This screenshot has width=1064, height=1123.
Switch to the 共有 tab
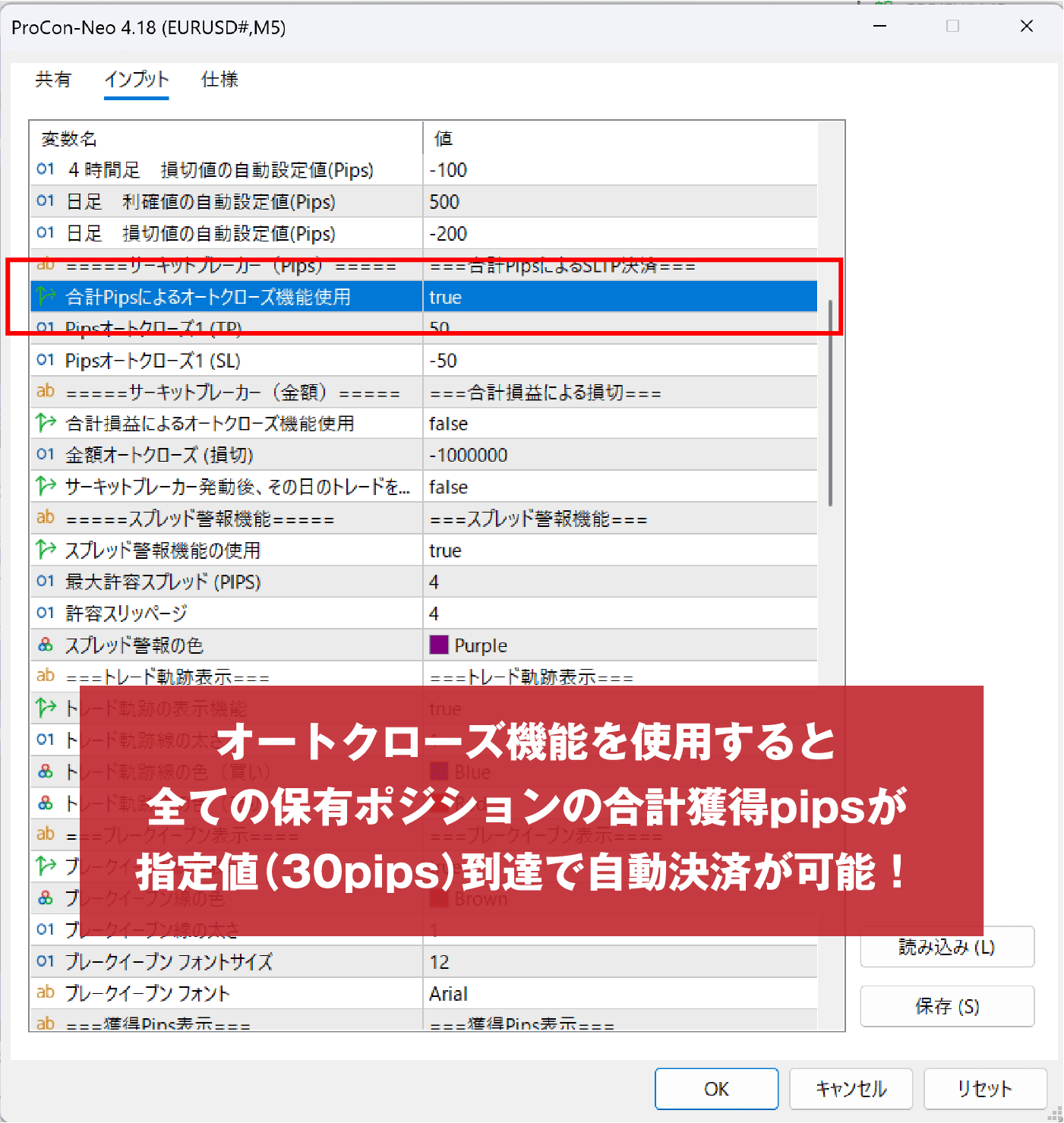(53, 79)
